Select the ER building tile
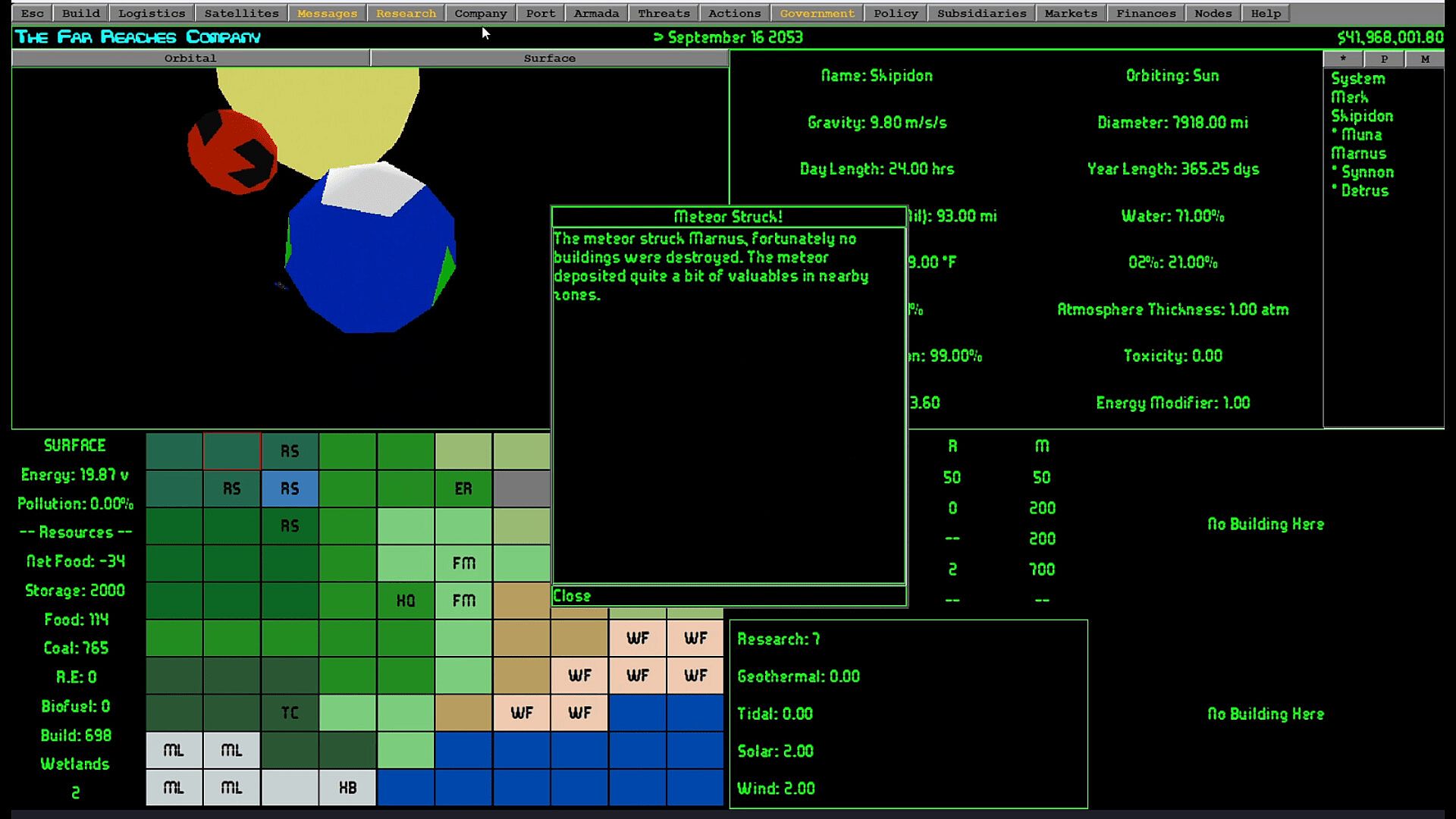The height and width of the screenshot is (819, 1456). 463,488
